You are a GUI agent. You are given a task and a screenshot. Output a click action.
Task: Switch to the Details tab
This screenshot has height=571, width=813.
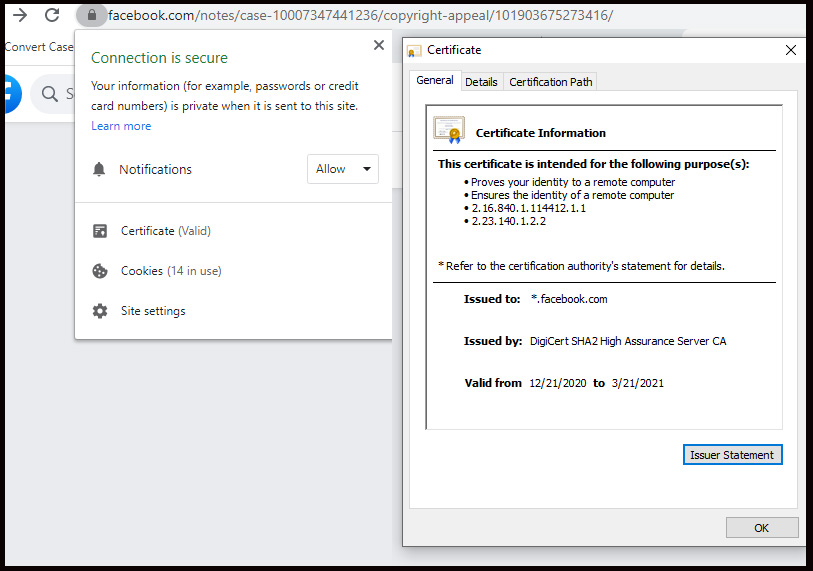pos(481,82)
